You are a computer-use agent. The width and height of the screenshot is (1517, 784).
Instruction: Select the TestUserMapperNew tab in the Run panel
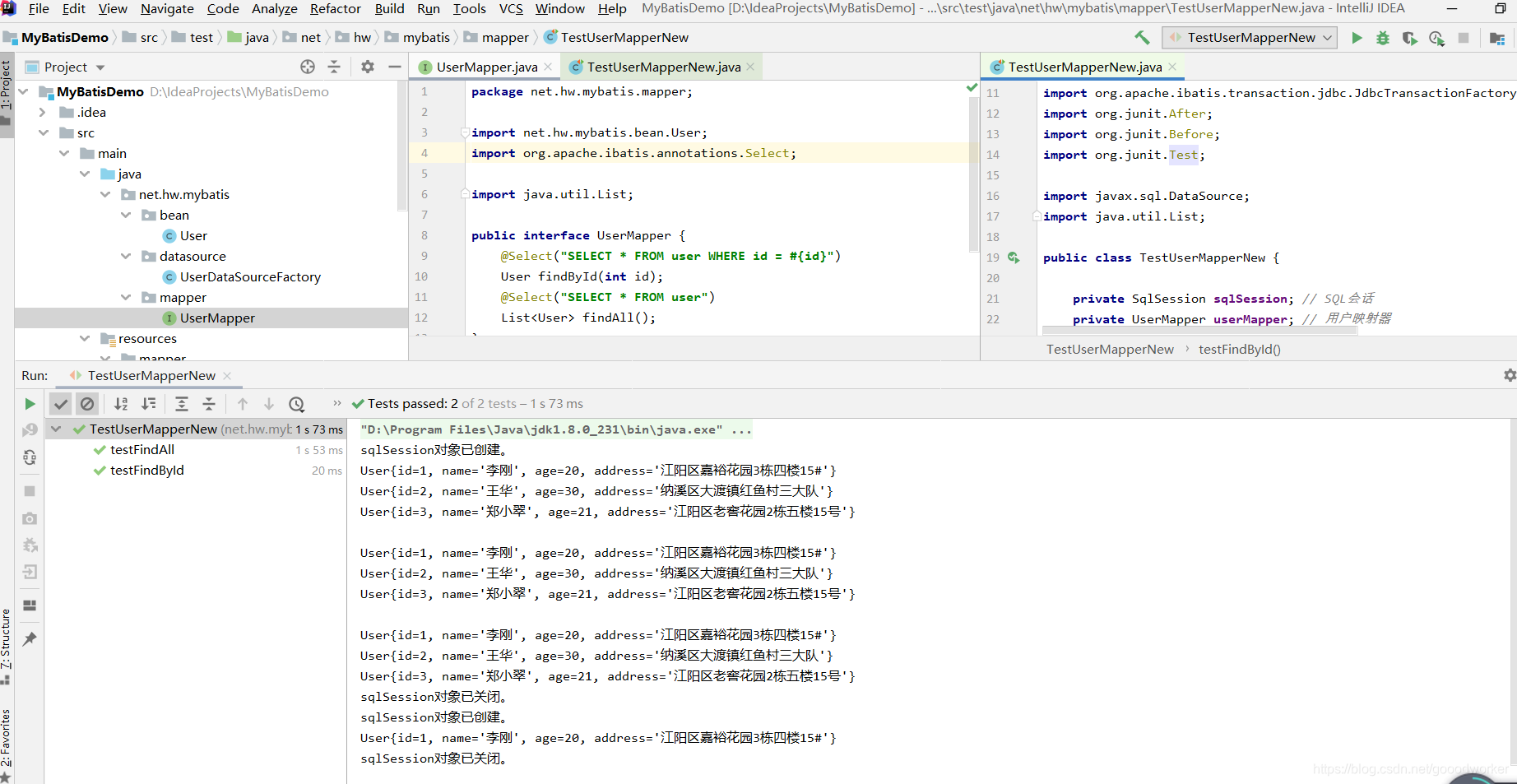(x=151, y=376)
